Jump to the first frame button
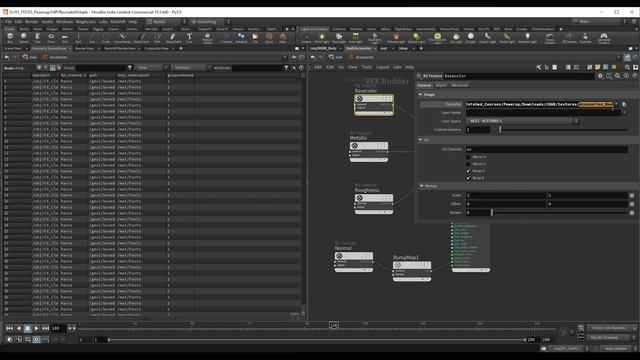Viewport: 640px width, 360px height. [9, 328]
